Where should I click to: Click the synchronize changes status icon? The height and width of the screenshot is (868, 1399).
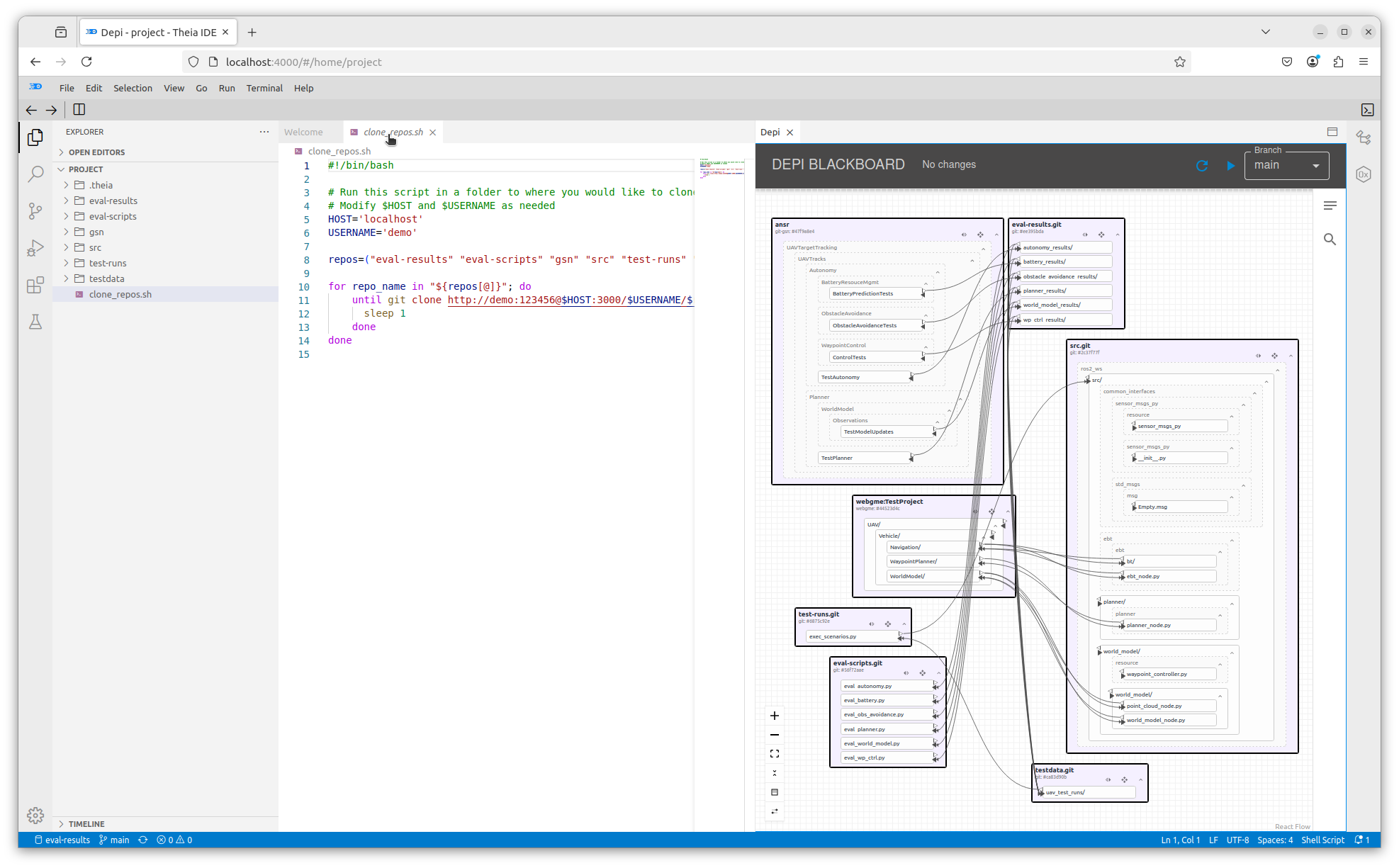[x=143, y=840]
